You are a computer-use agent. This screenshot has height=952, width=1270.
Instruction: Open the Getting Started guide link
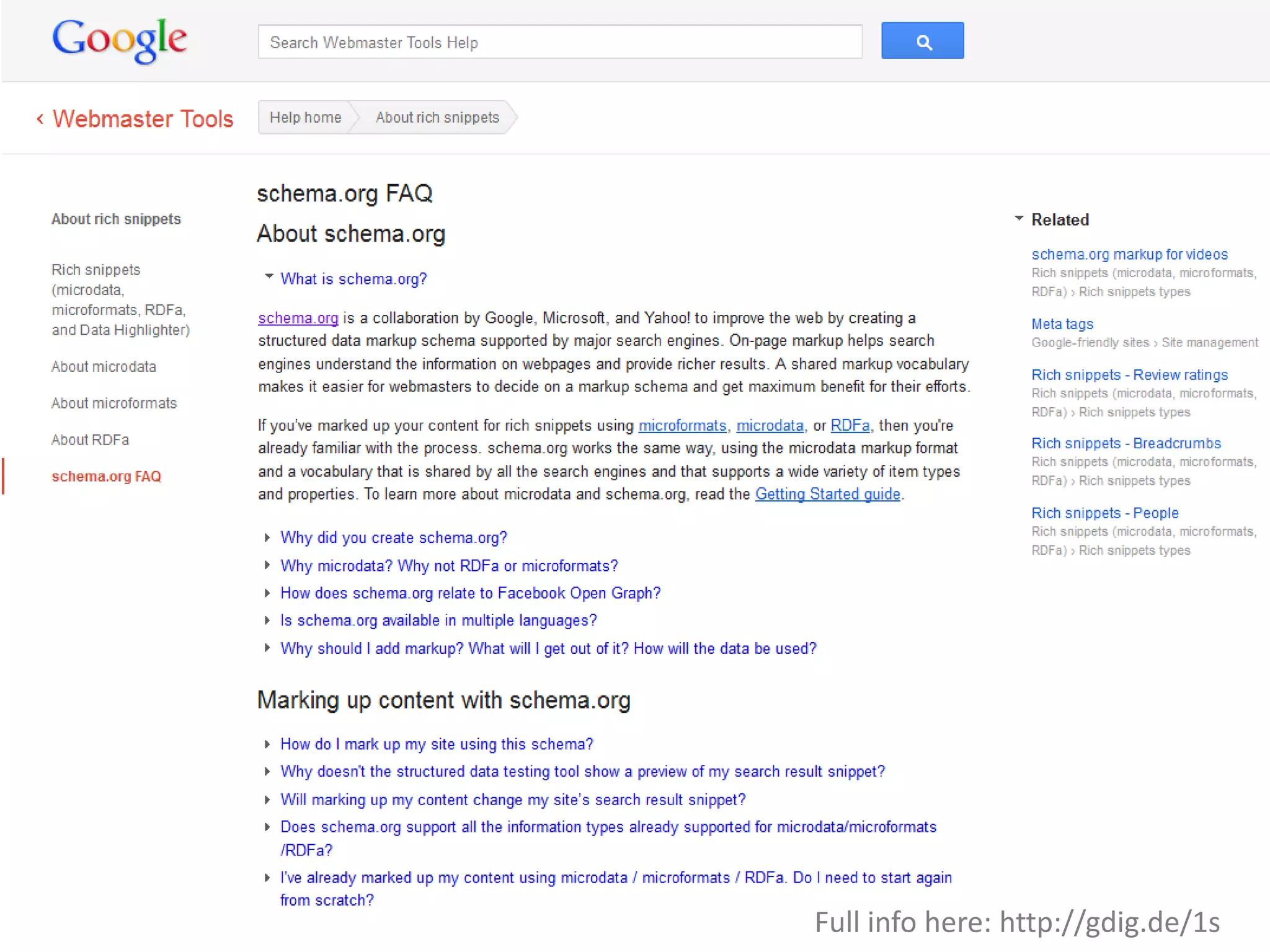[827, 494]
